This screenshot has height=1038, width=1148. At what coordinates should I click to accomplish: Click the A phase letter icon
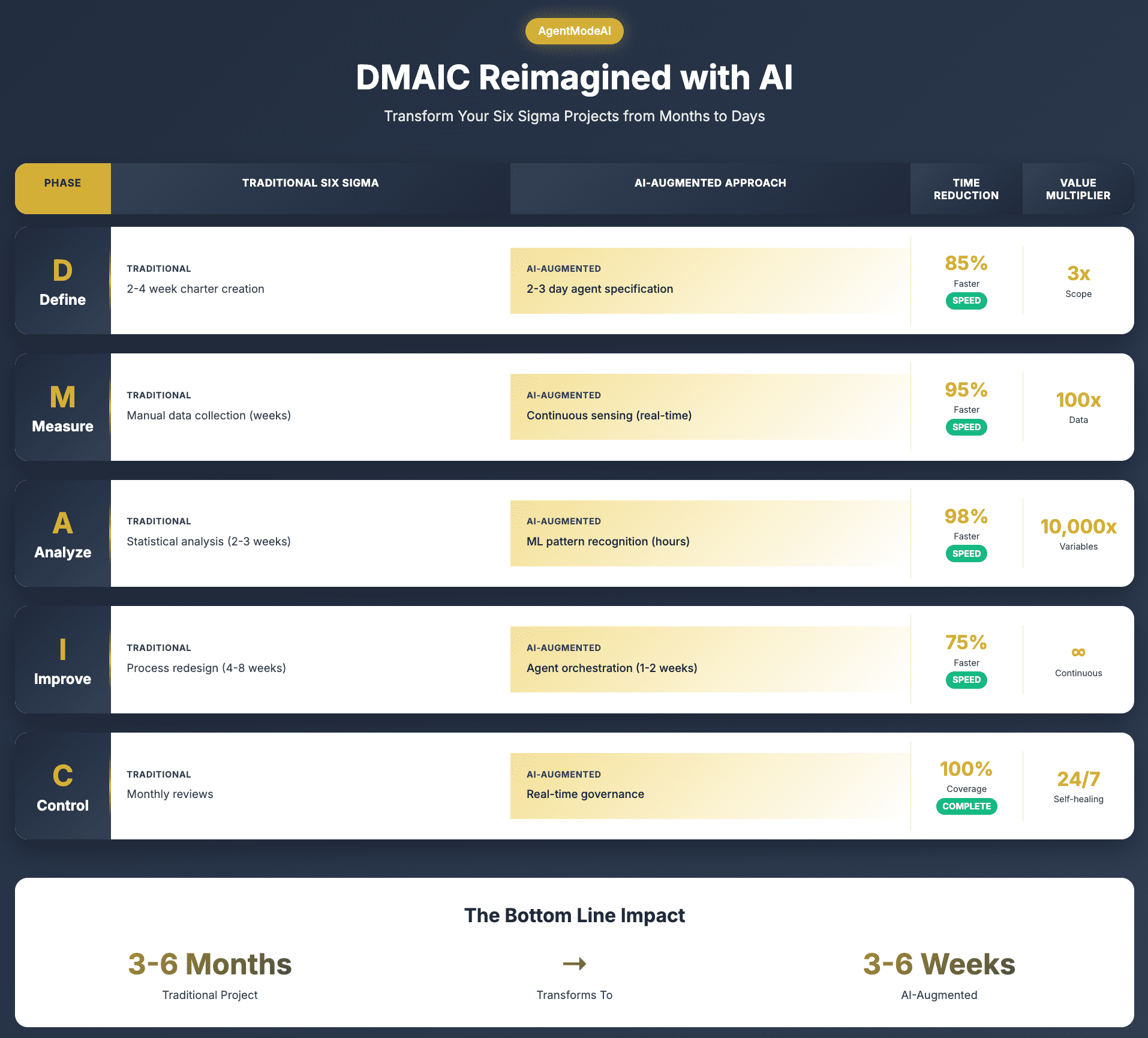(x=62, y=523)
